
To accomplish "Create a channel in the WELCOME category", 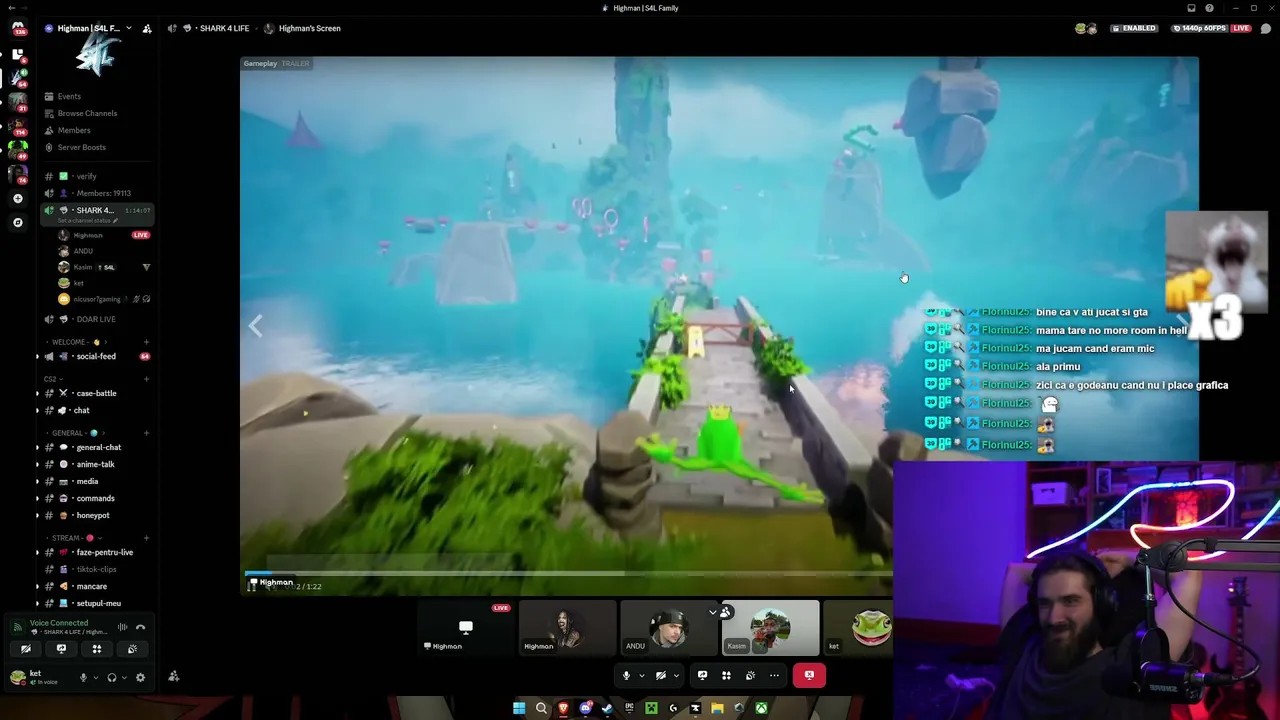I will [x=146, y=342].
